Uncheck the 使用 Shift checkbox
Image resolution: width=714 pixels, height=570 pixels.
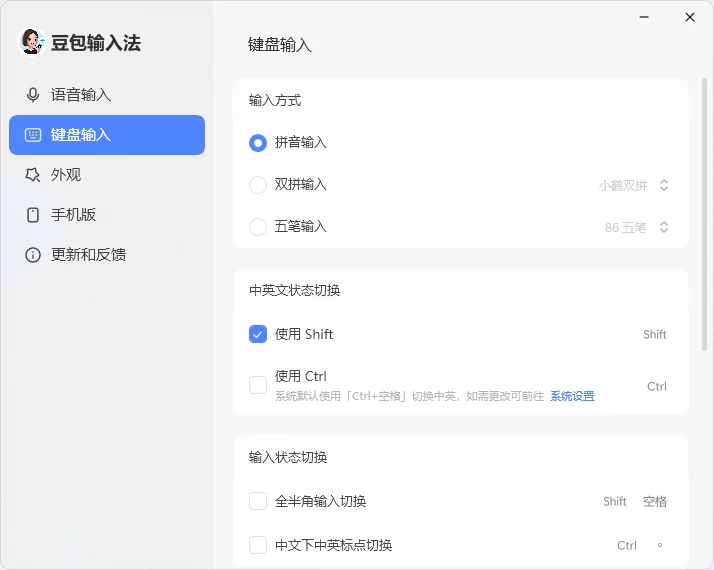(x=258, y=334)
